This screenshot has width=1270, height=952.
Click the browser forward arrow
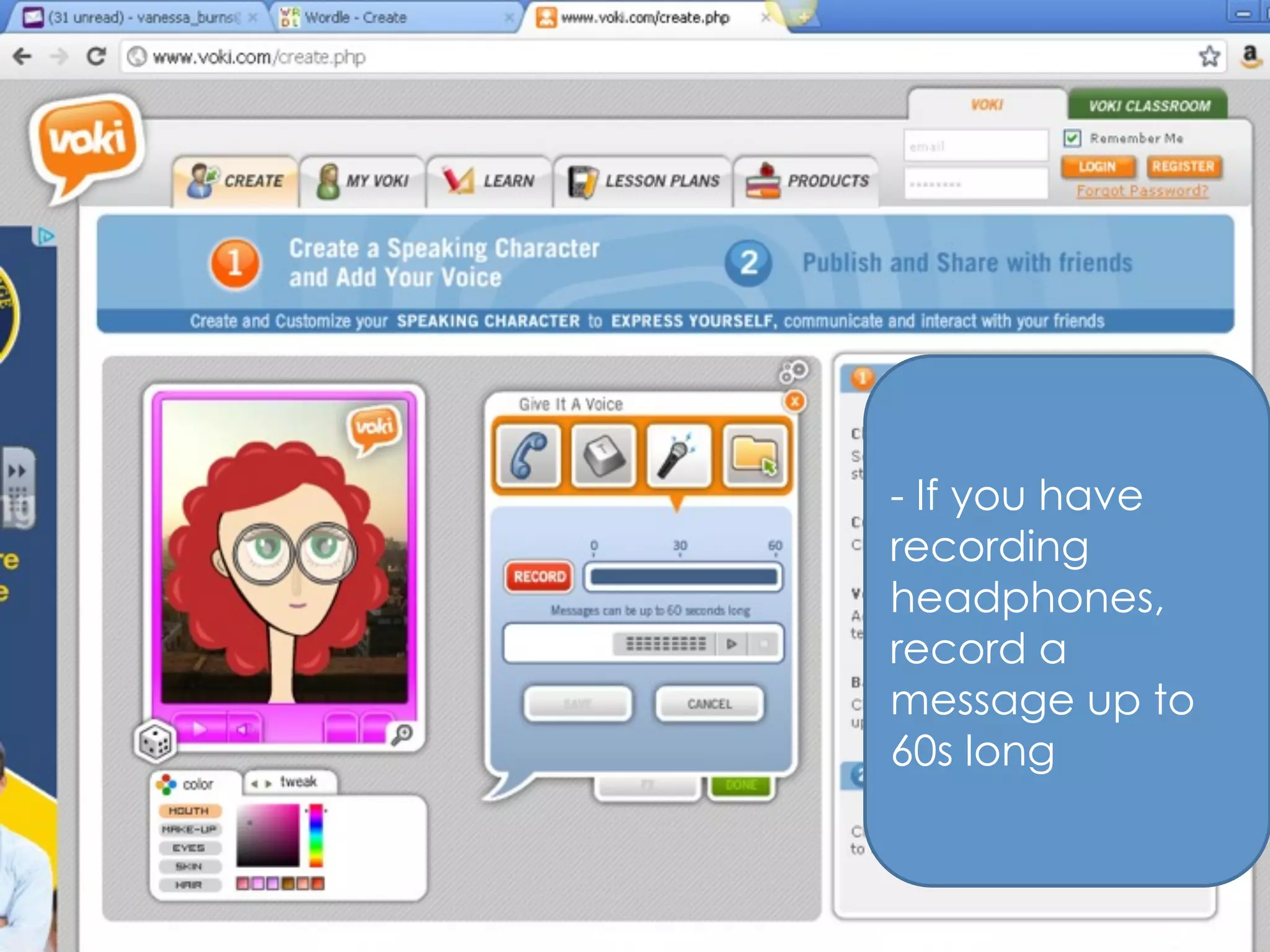coord(59,57)
